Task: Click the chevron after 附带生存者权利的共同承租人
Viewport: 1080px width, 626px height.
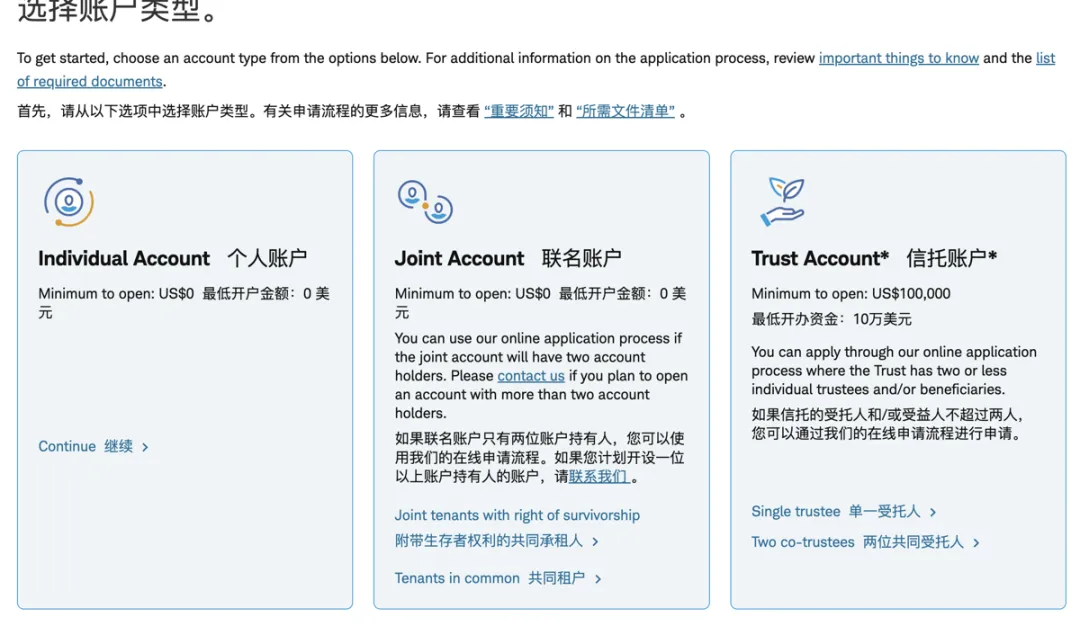Action: [x=596, y=542]
